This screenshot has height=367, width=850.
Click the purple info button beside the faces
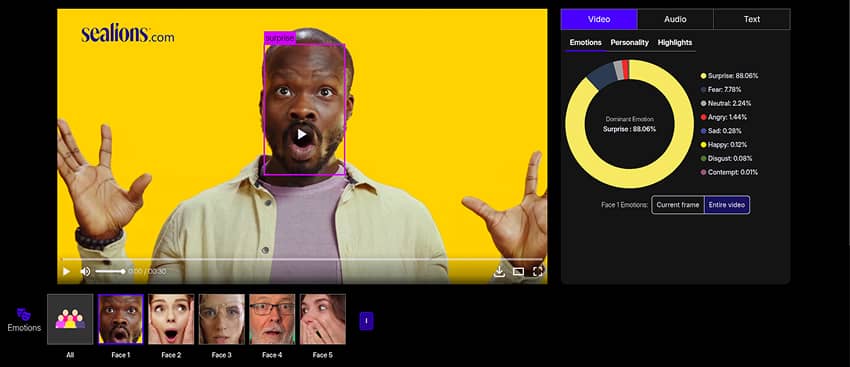tap(366, 321)
